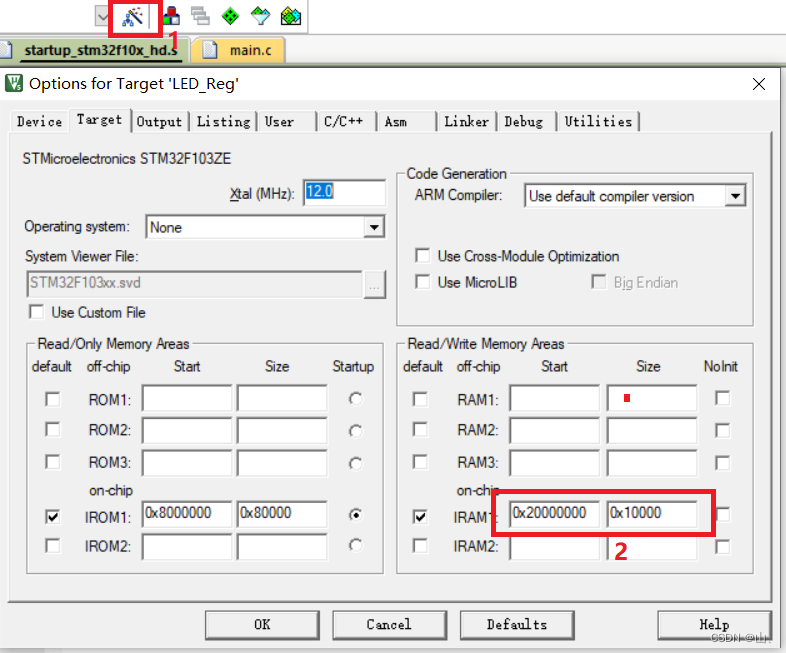Select the Target tab

tap(99, 120)
